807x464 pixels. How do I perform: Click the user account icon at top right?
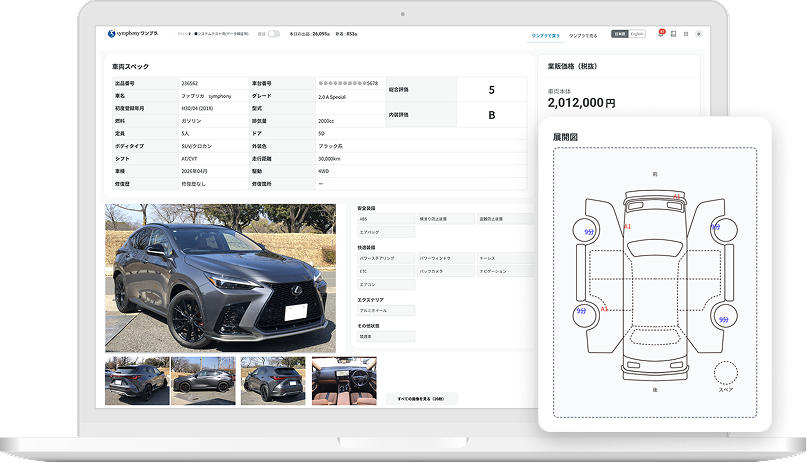[x=698, y=34]
